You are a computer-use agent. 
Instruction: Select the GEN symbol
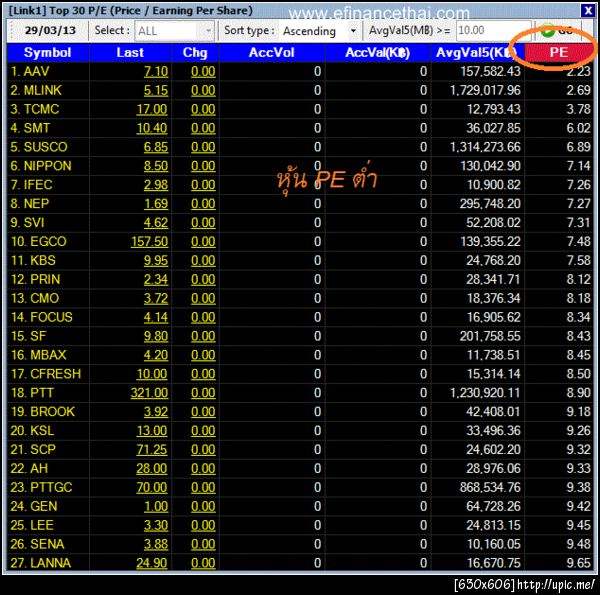[x=44, y=506]
